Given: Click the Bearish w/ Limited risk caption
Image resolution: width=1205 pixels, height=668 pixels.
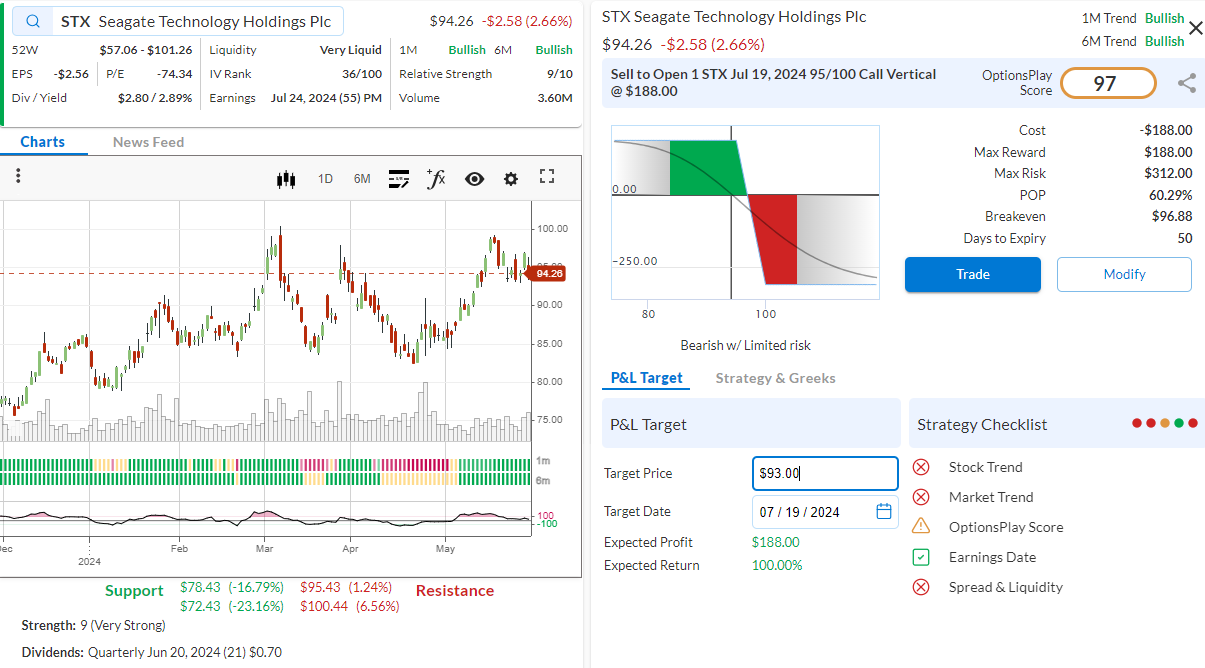Looking at the screenshot, I should [x=746, y=345].
